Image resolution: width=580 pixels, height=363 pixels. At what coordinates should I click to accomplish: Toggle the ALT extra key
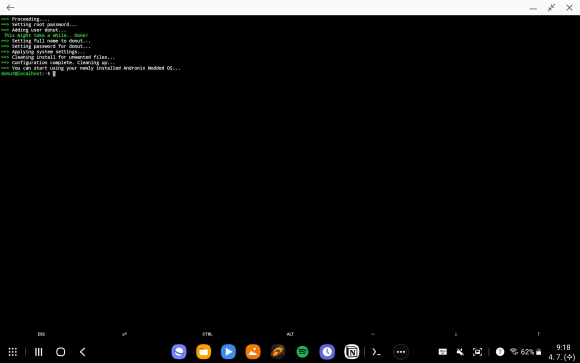click(x=290, y=334)
